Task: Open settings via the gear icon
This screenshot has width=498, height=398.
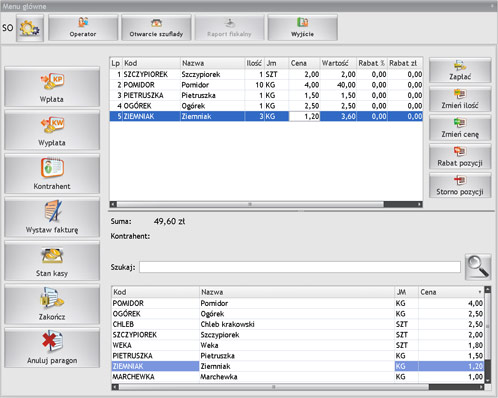Action: point(30,28)
